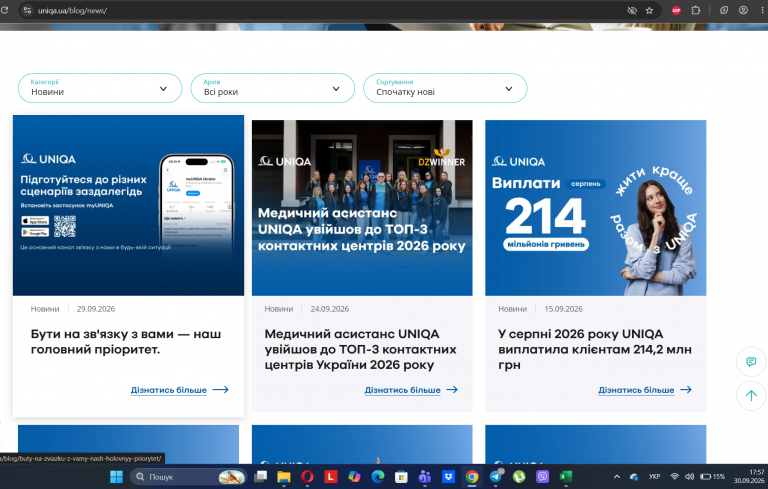The width and height of the screenshot is (768, 489).
Task: Open Microsoft Store from the taskbar
Action: [x=401, y=477]
